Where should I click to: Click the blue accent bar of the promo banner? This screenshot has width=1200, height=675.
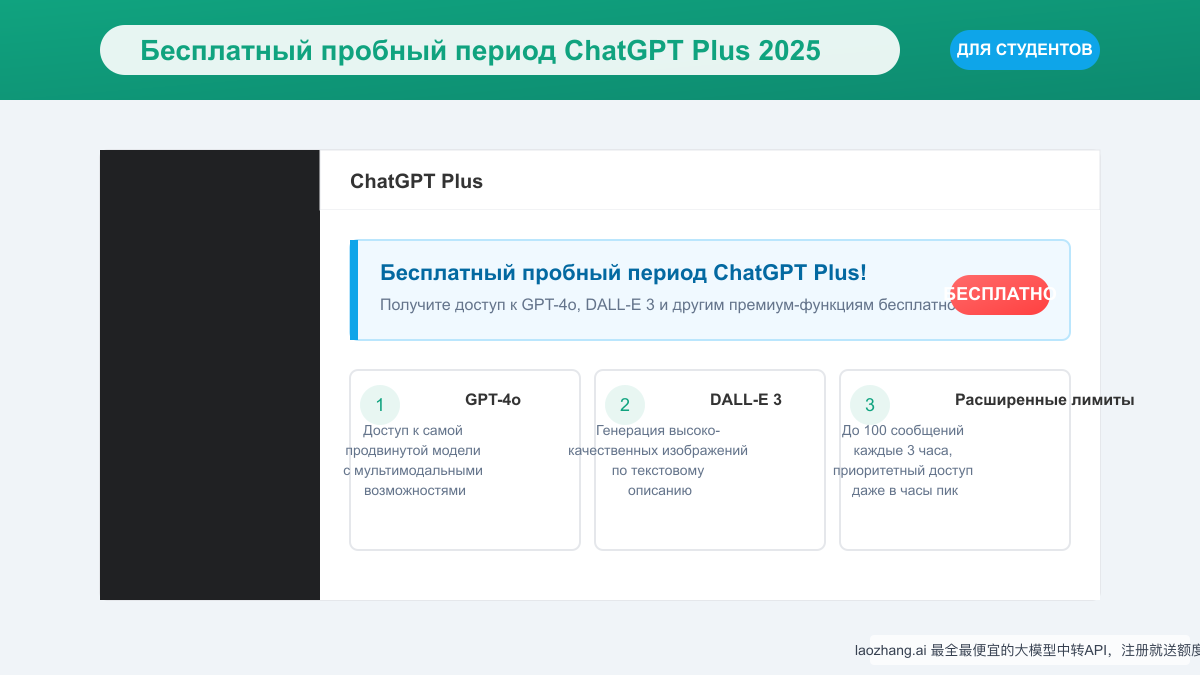pyautogui.click(x=353, y=290)
